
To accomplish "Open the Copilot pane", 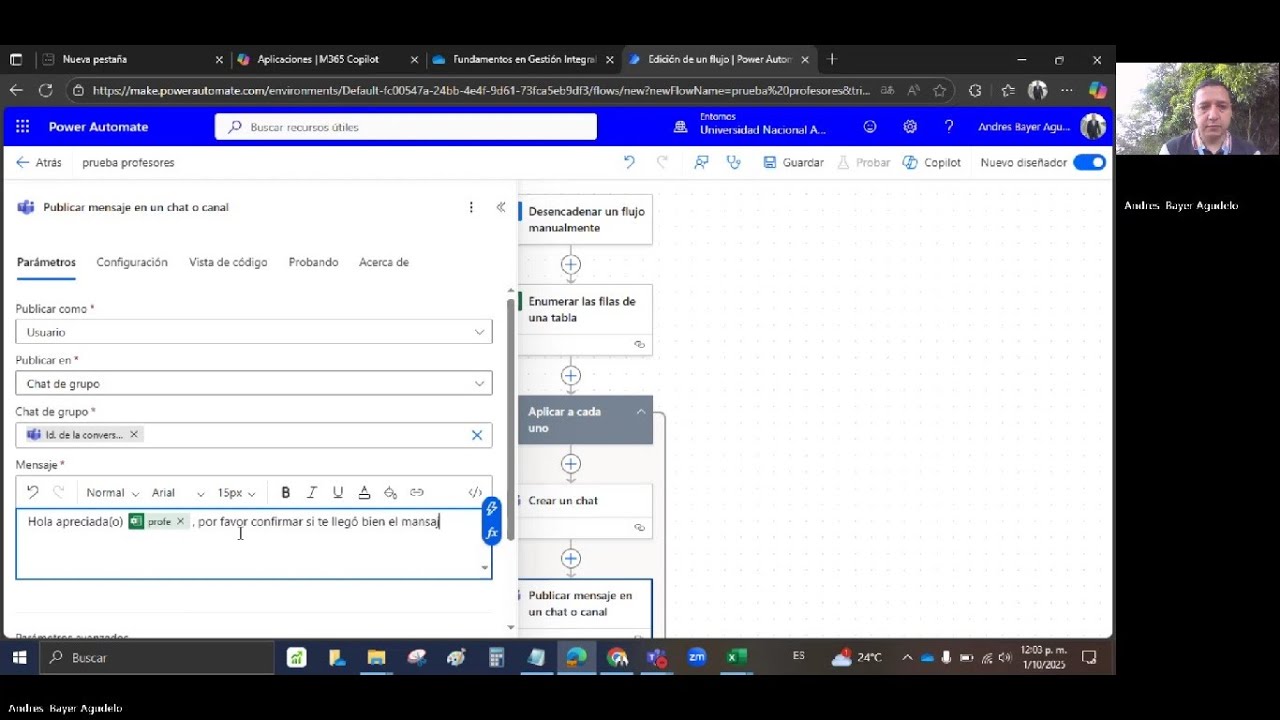I will (x=932, y=162).
